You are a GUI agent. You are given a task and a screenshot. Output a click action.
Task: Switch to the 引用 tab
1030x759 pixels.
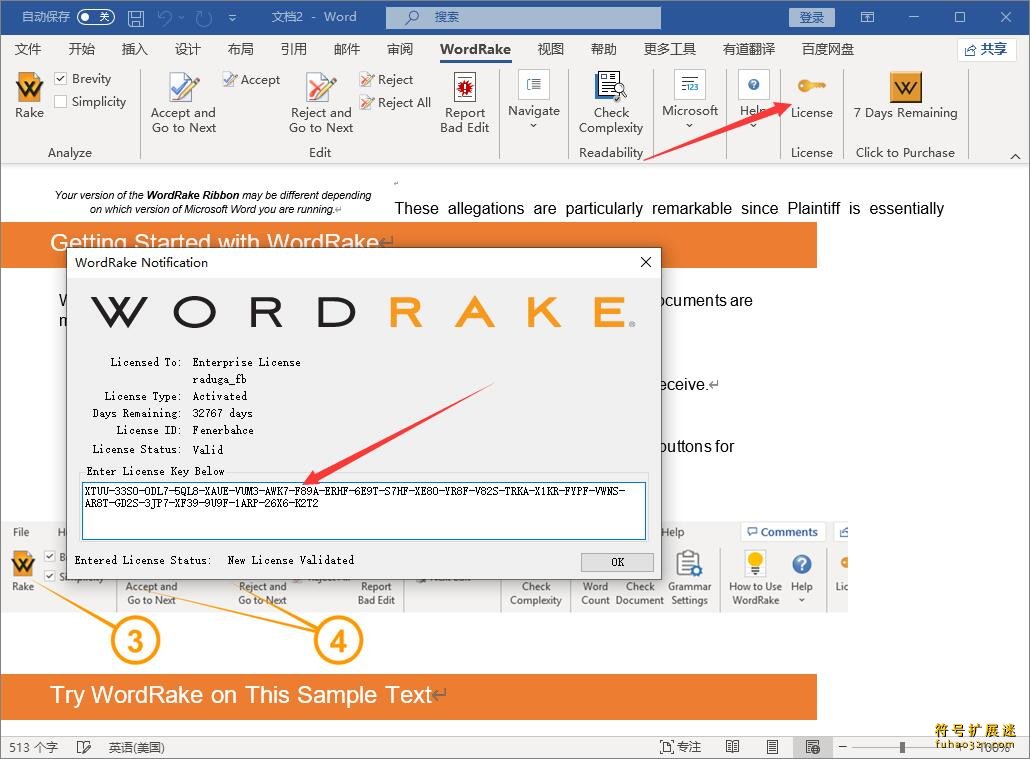pyautogui.click(x=294, y=49)
